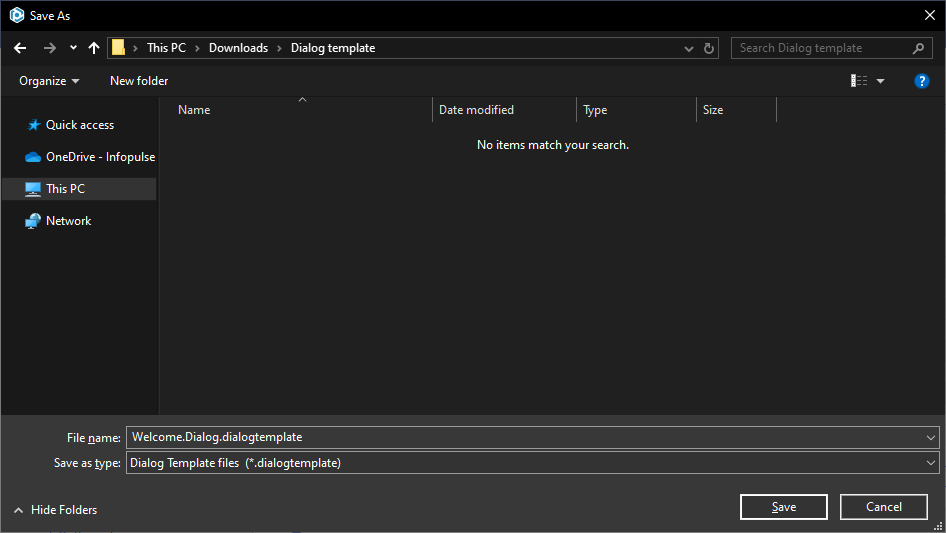
Task: Open the Organize menu
Action: pos(49,81)
